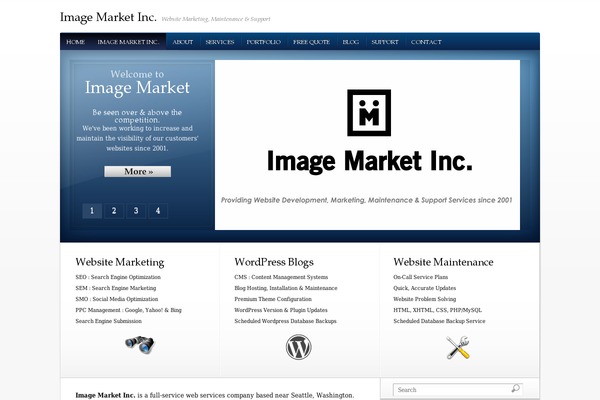
Task: Click 'Scheduled Database Backup Service' text
Action: click(439, 321)
